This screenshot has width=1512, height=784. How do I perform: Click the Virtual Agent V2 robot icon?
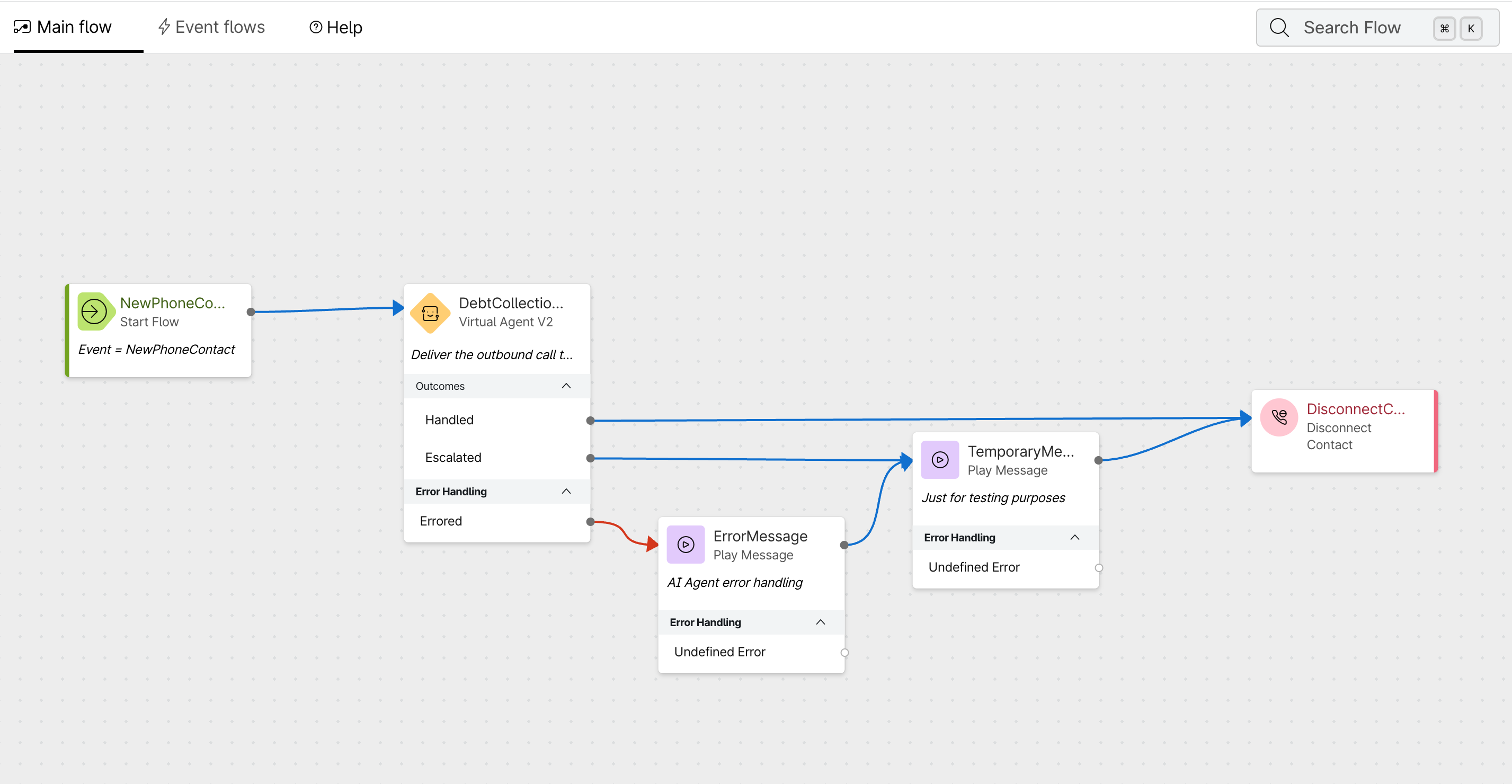tap(430, 314)
